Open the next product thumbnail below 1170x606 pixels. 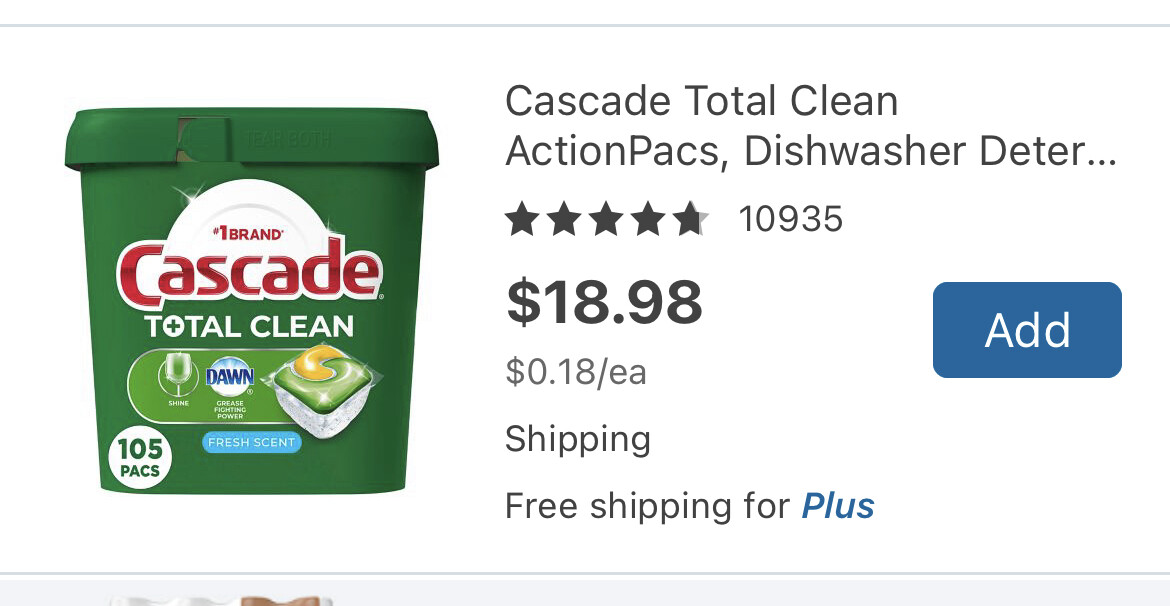221,601
